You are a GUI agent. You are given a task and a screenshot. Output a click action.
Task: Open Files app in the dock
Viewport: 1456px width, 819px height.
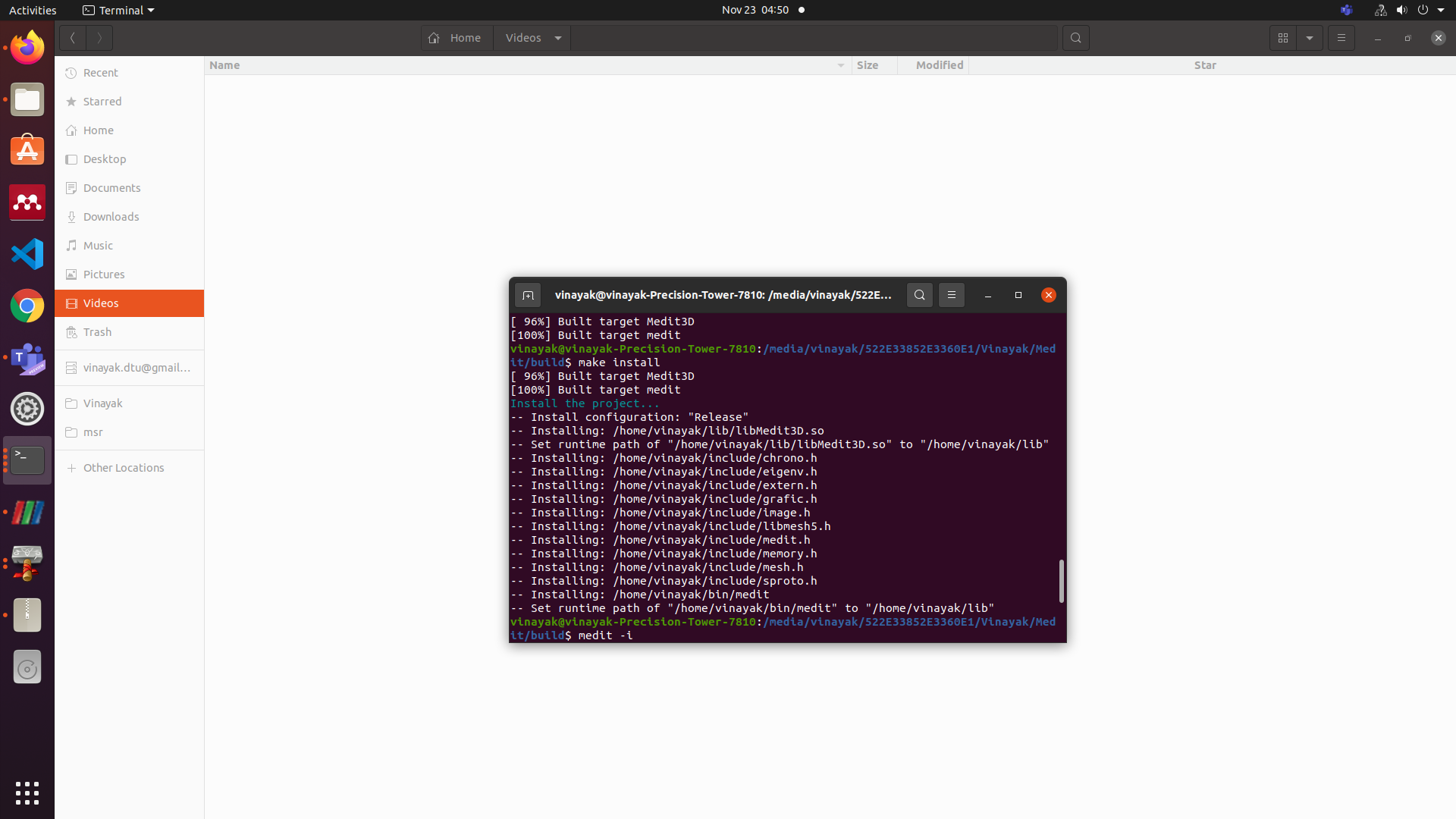click(27, 99)
